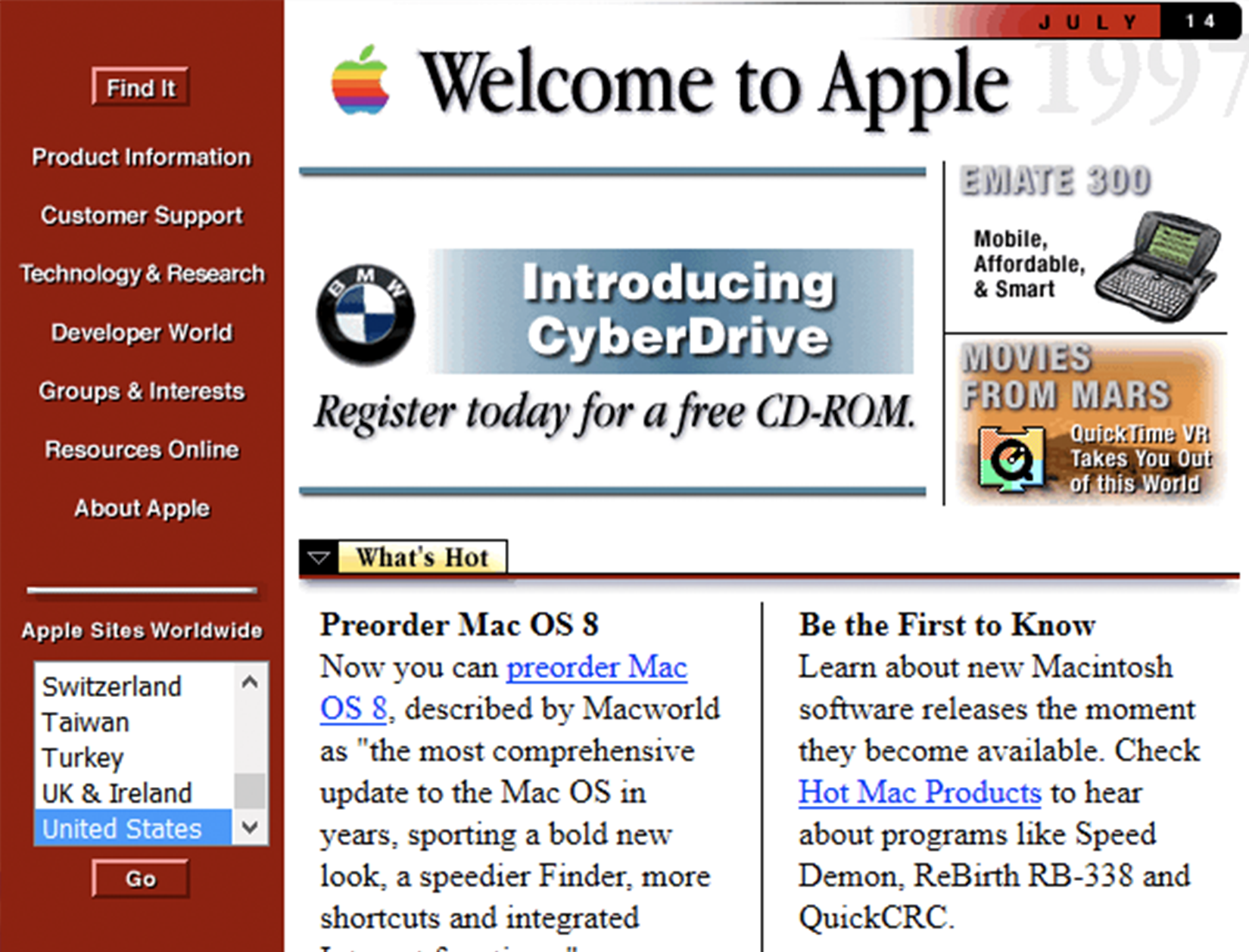This screenshot has width=1249, height=952.
Task: Click Register today for a free CD-ROM
Action: [x=615, y=414]
